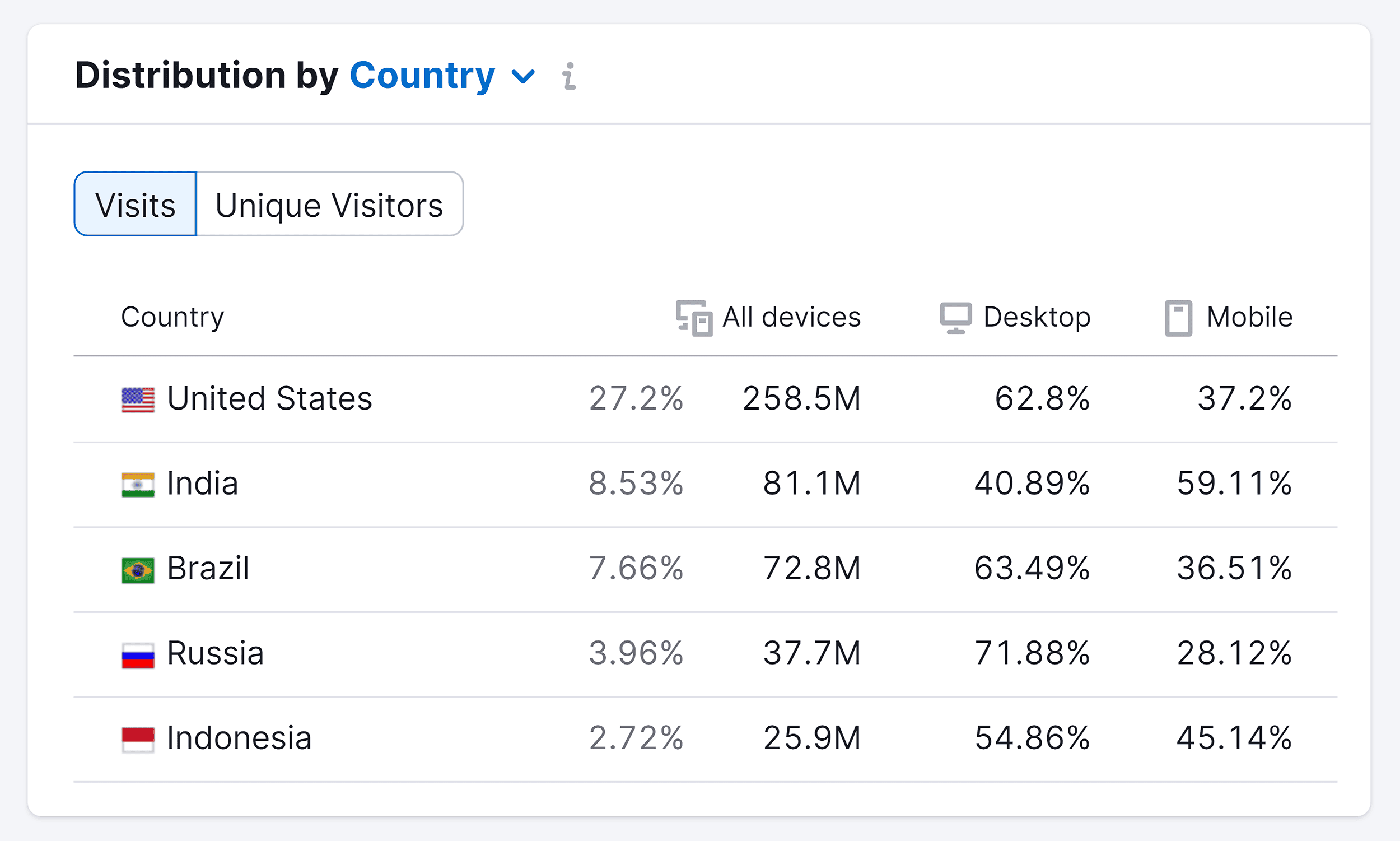Click the Russia flag icon

coord(138,654)
